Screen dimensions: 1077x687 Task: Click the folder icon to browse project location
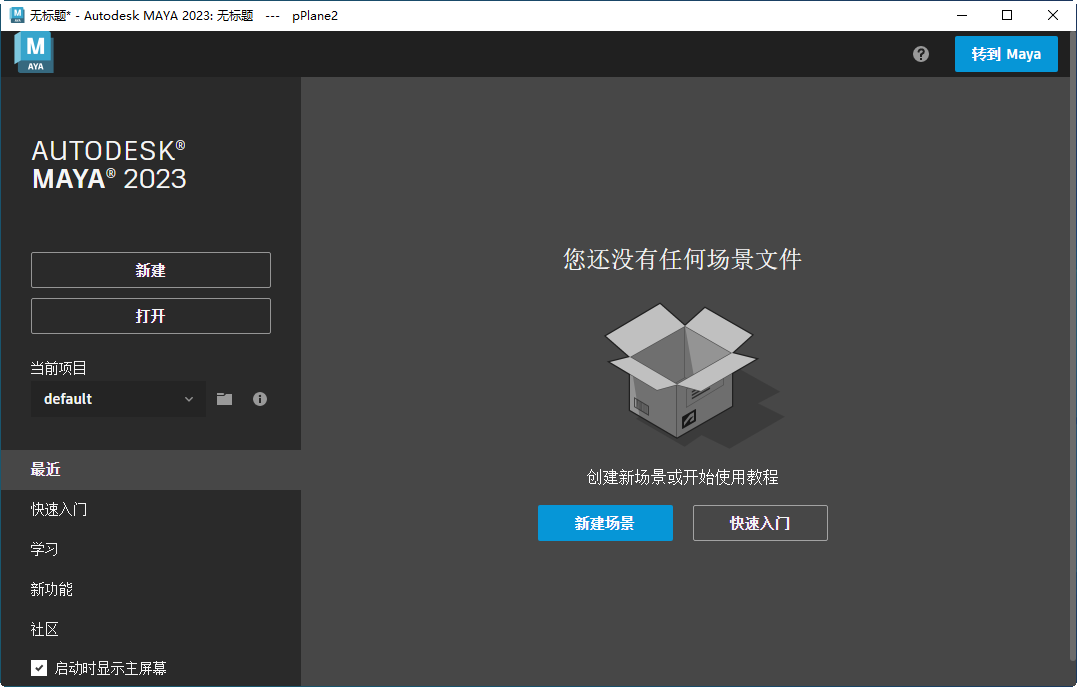pos(224,399)
